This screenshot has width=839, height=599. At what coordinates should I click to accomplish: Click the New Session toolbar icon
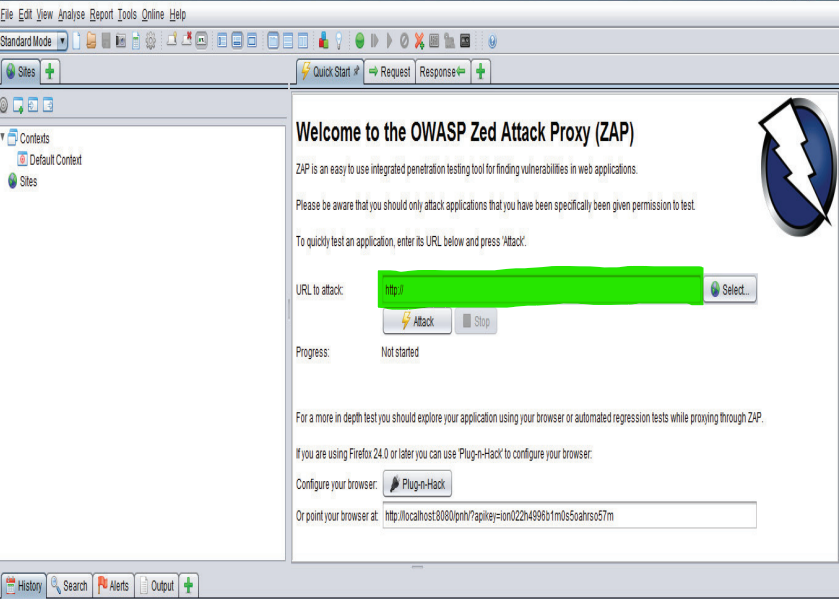[77, 41]
